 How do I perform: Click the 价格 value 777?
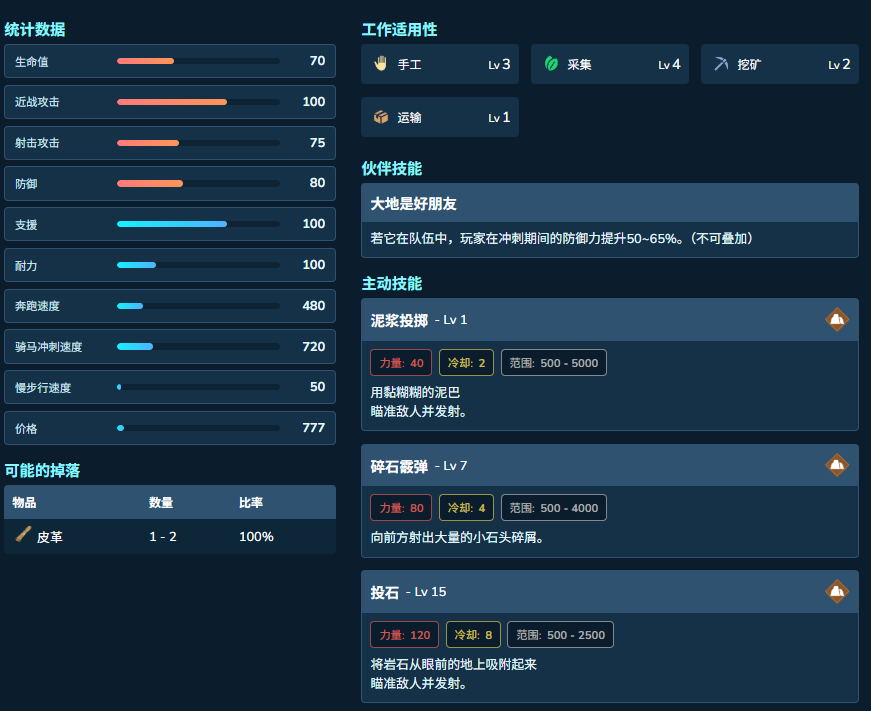click(x=314, y=428)
